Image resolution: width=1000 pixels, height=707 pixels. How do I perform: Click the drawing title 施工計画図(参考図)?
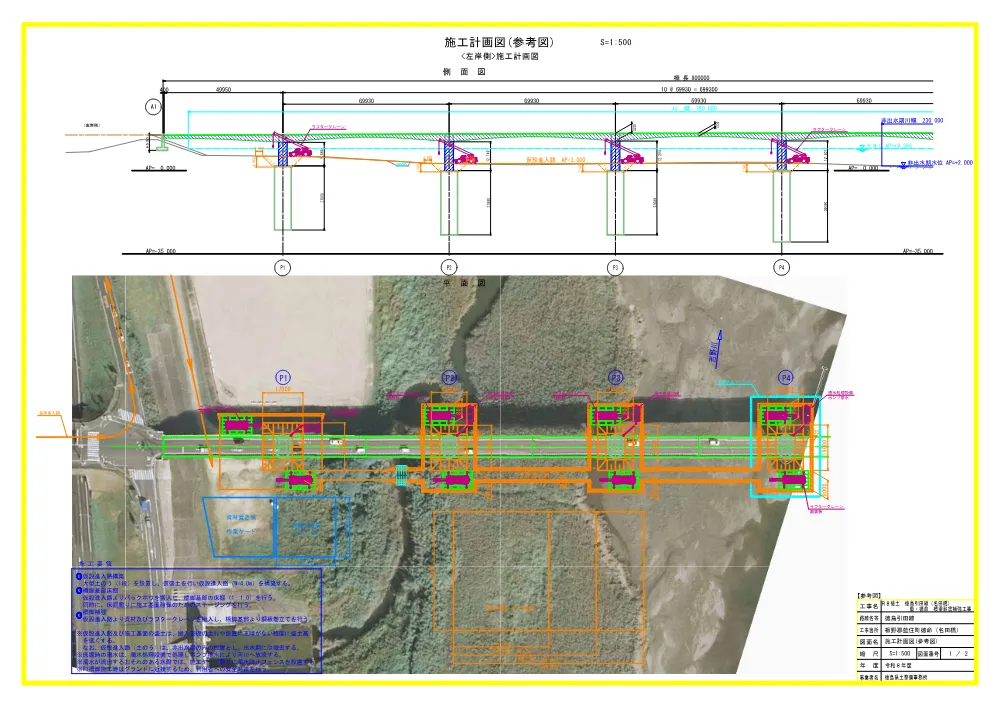click(499, 42)
